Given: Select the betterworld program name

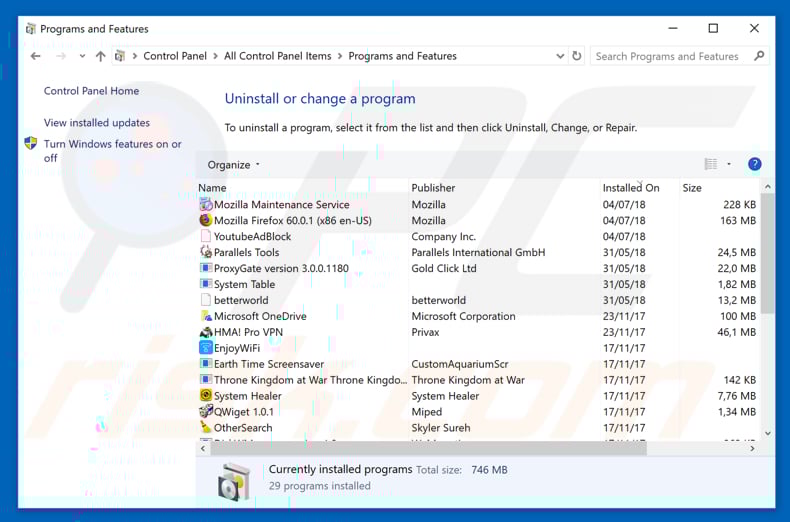Looking at the screenshot, I should click(241, 300).
